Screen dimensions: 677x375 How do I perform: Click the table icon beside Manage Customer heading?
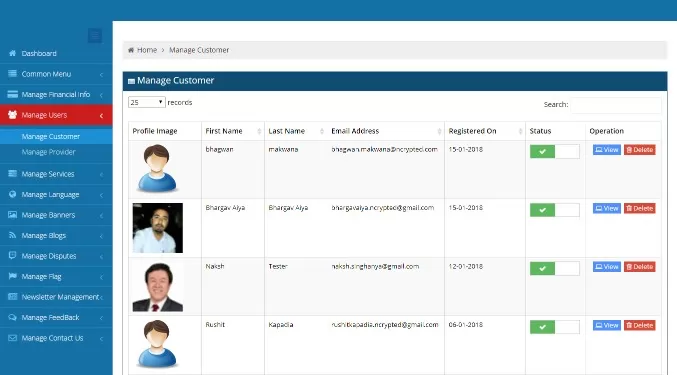(131, 81)
